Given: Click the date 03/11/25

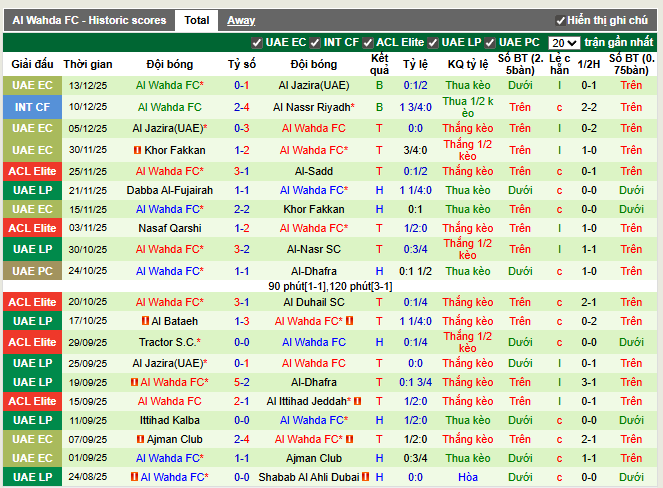Looking at the screenshot, I should [x=88, y=228].
